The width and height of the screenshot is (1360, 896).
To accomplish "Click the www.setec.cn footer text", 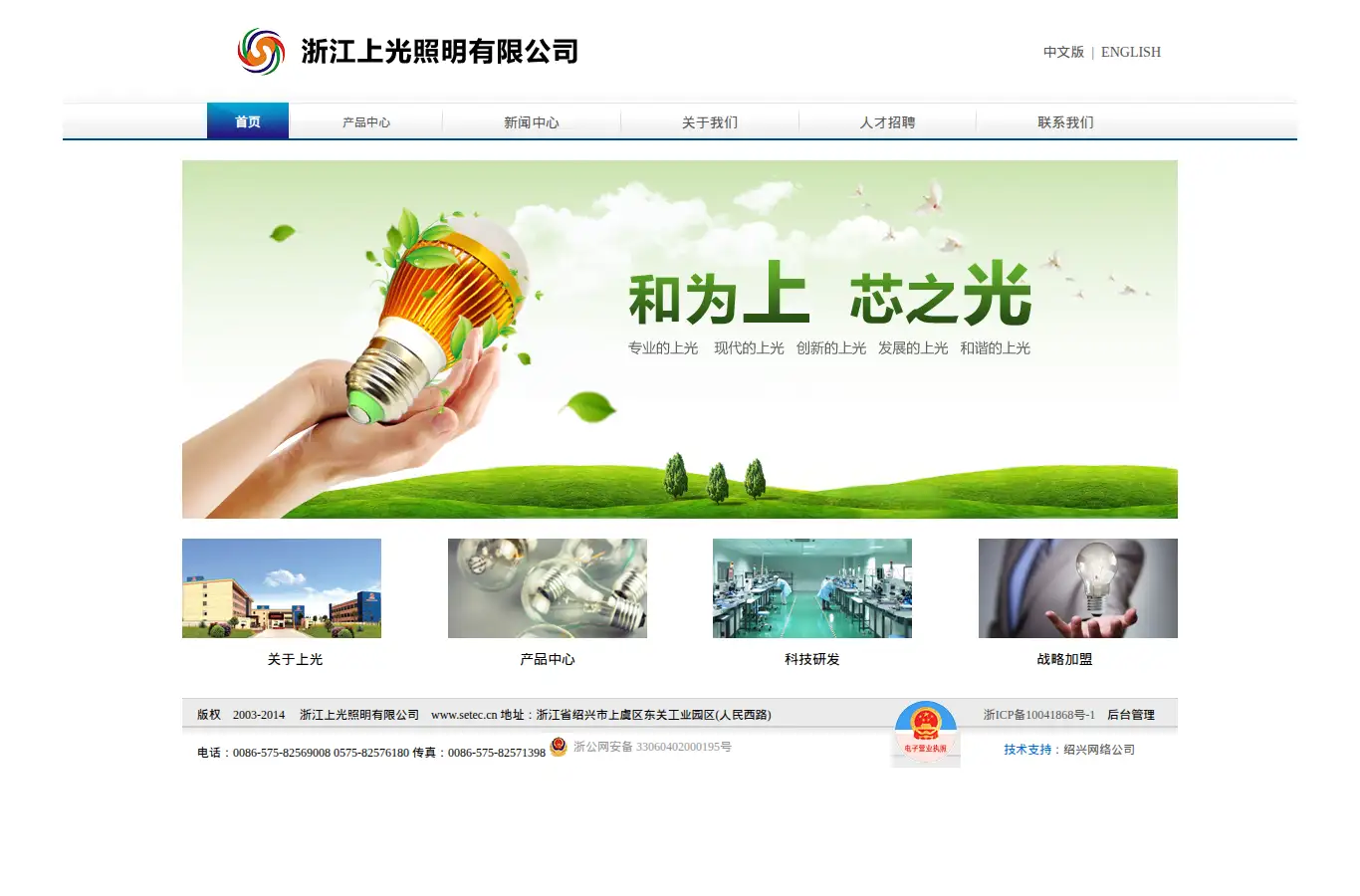I will (x=464, y=715).
